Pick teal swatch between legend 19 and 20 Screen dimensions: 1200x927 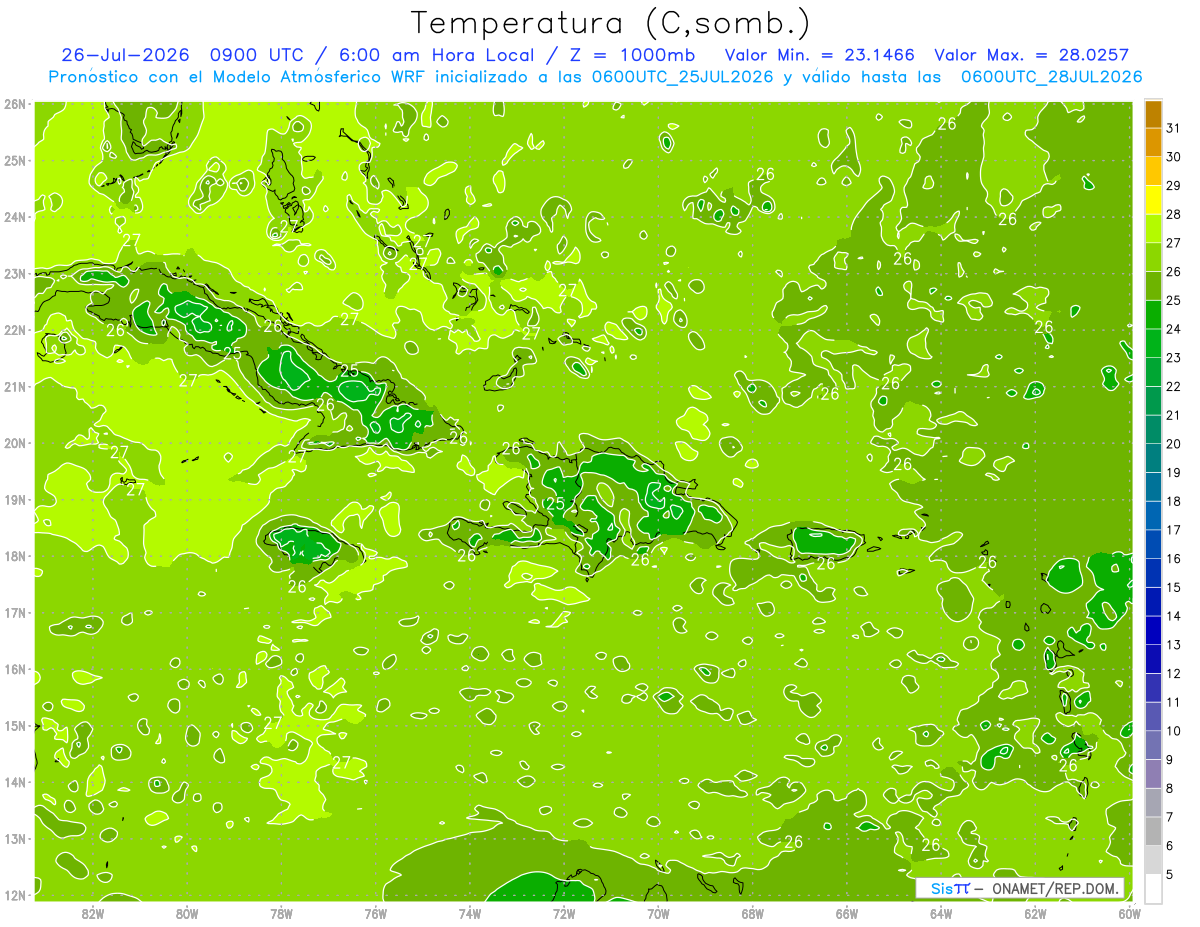pos(1153,458)
